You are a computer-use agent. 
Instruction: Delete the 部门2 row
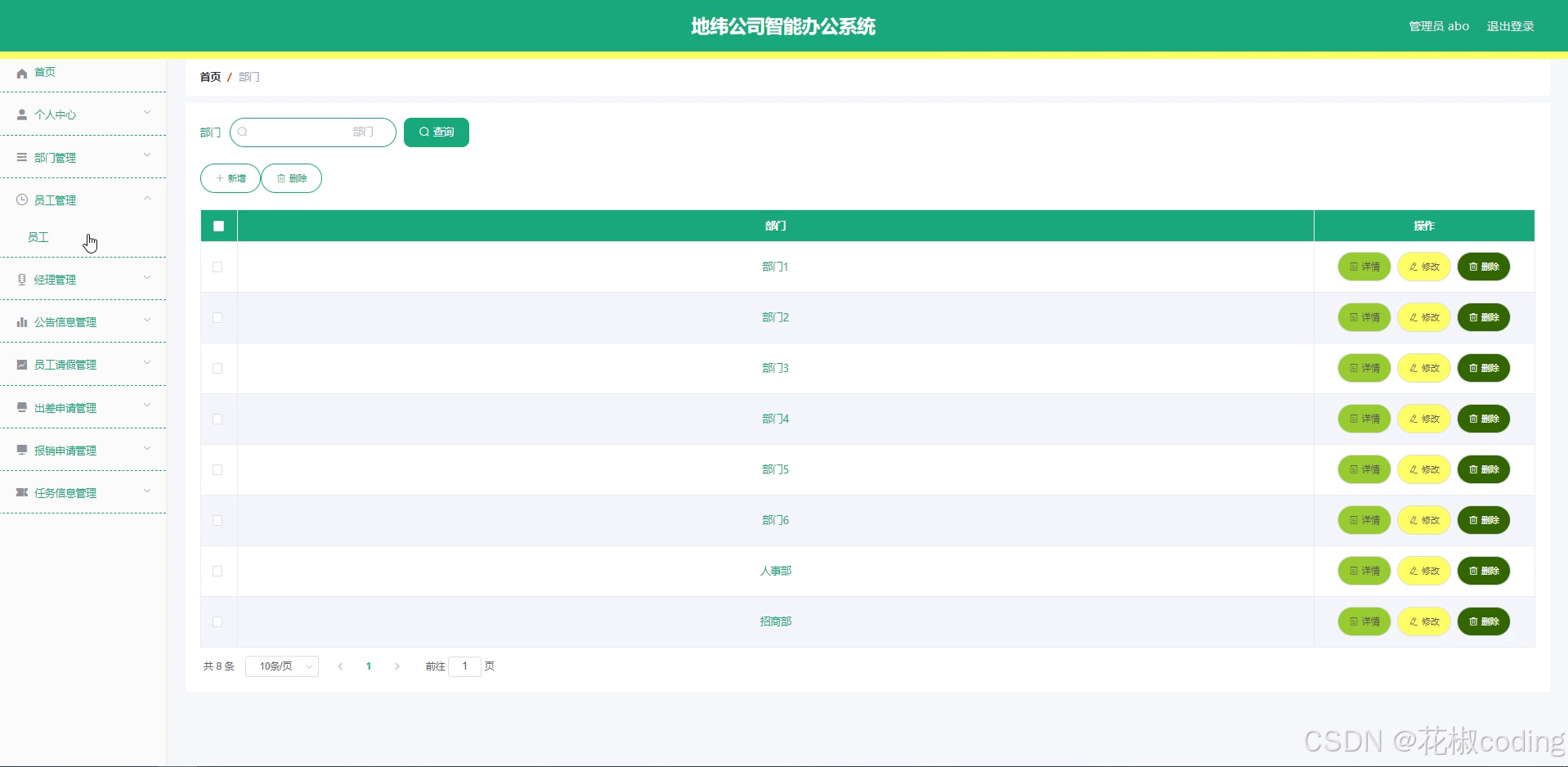pyautogui.click(x=1483, y=317)
